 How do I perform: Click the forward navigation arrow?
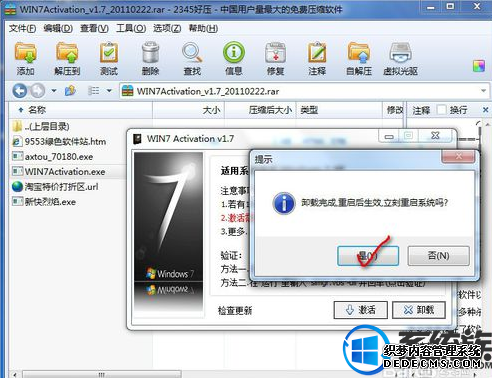(37, 90)
